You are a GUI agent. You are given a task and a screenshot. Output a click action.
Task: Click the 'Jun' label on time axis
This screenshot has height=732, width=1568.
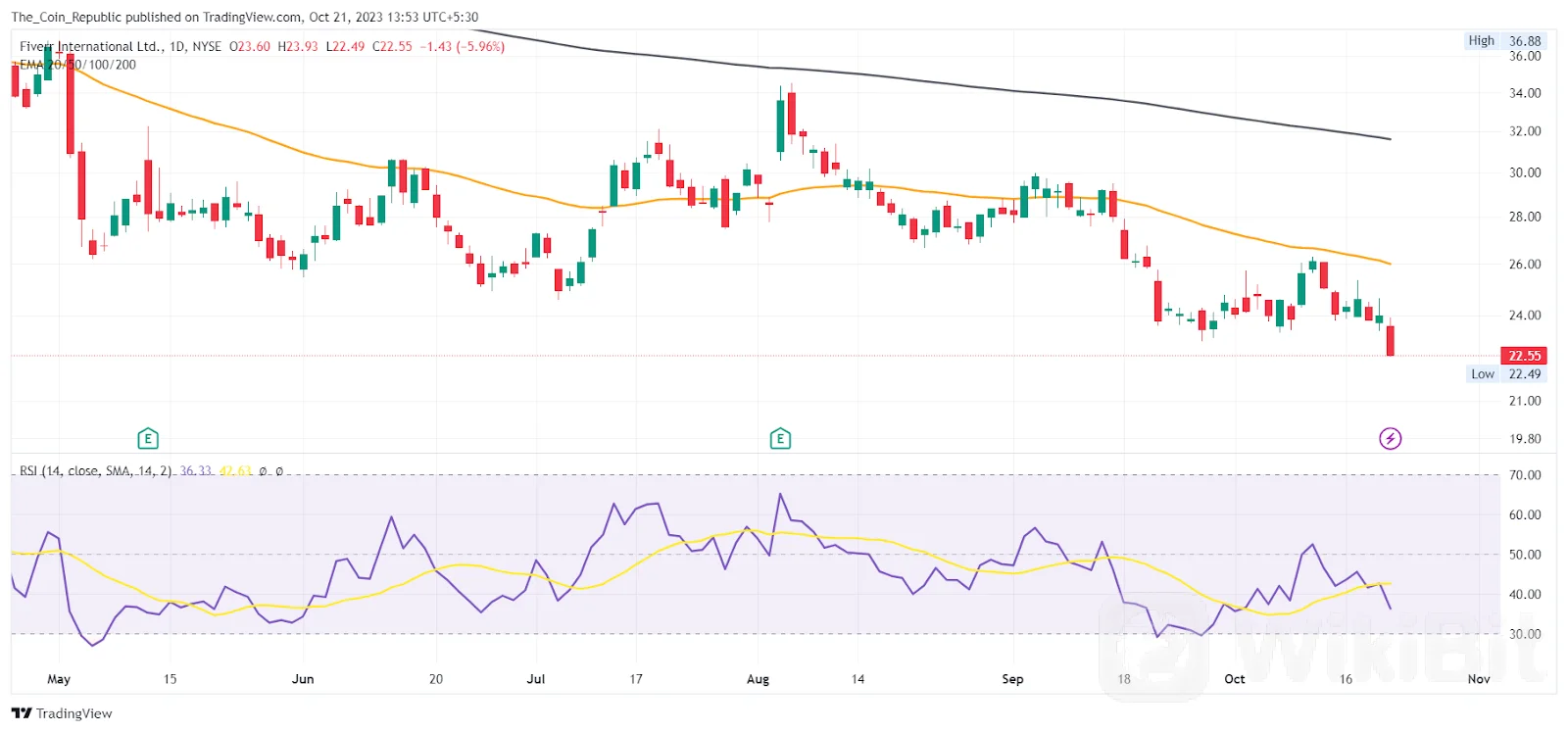(x=303, y=679)
